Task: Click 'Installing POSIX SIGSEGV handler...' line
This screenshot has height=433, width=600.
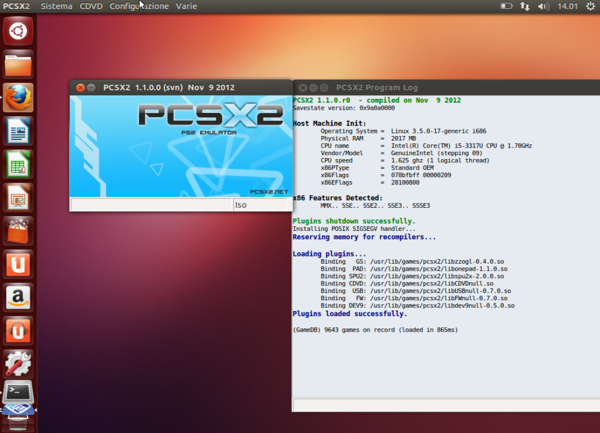Action: (x=354, y=229)
